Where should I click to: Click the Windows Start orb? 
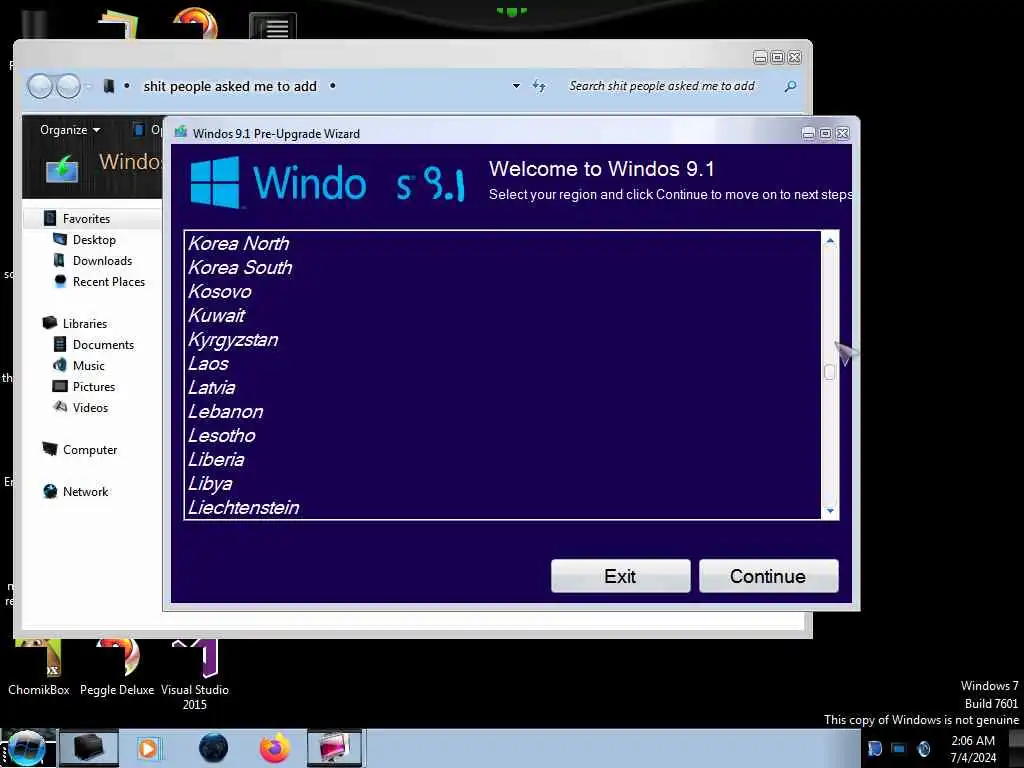click(x=27, y=748)
